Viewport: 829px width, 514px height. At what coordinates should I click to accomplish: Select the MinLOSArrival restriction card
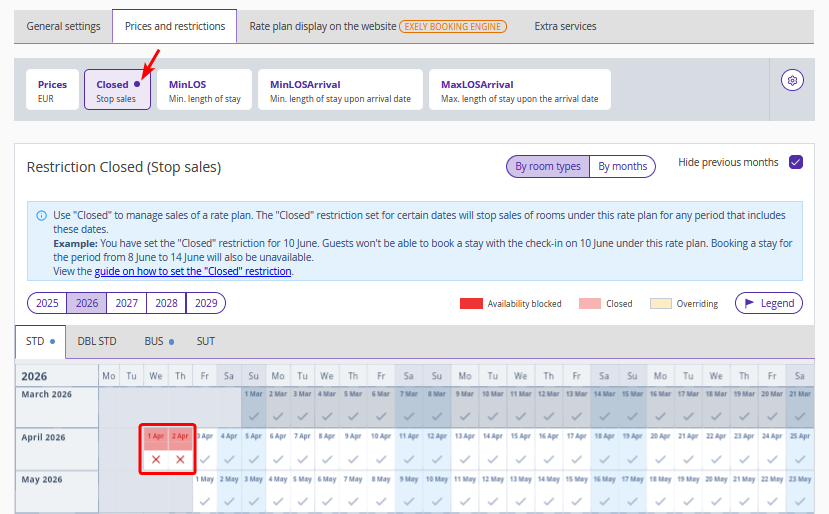pos(340,91)
